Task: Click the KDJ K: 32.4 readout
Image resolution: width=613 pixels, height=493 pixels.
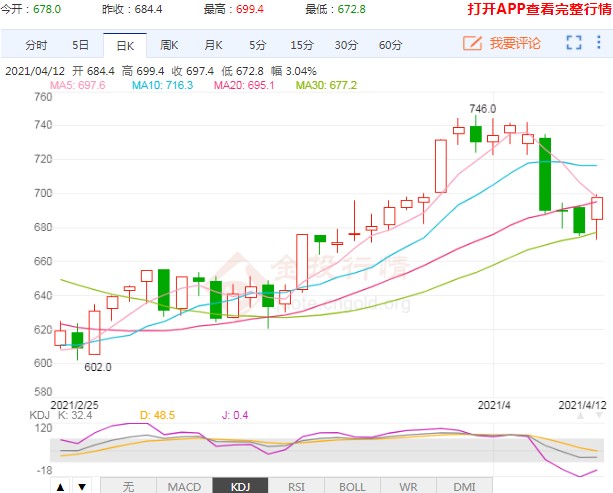Action: [x=61, y=415]
